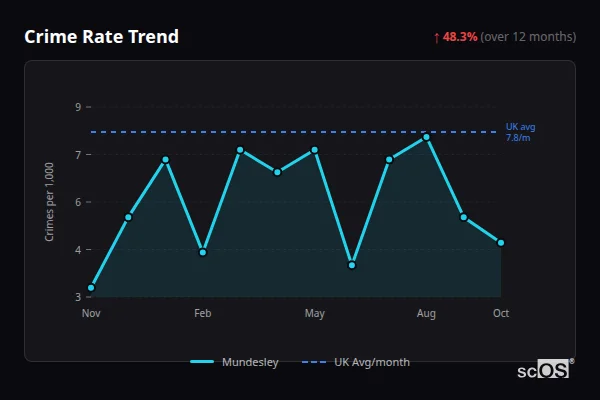
Task: Click the y-axis label 6
Action: point(78,202)
